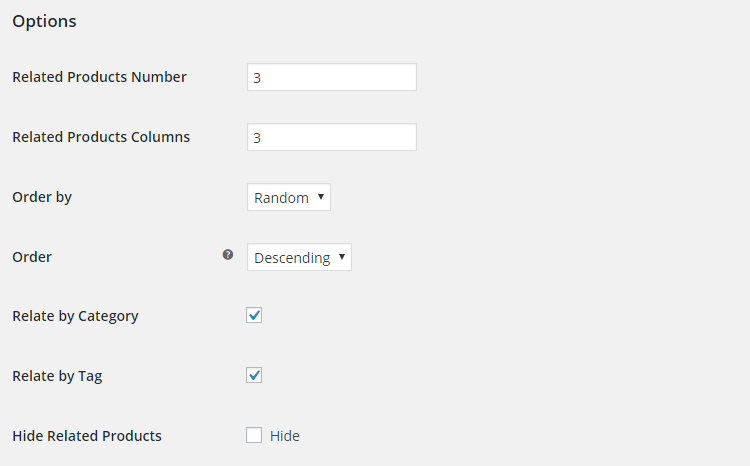Click the arrow on the Descending select

[x=342, y=256]
